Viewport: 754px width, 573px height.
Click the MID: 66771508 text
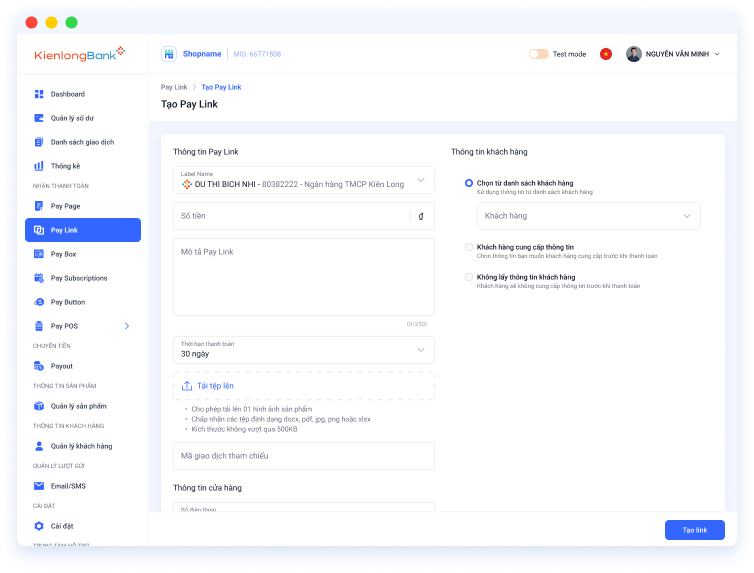[257, 54]
